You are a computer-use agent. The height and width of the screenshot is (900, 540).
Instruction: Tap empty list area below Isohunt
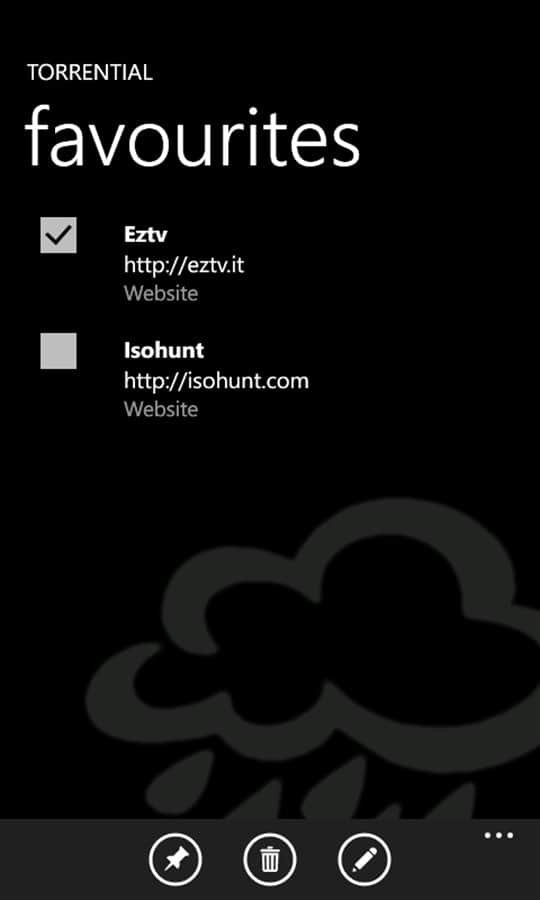click(270, 459)
